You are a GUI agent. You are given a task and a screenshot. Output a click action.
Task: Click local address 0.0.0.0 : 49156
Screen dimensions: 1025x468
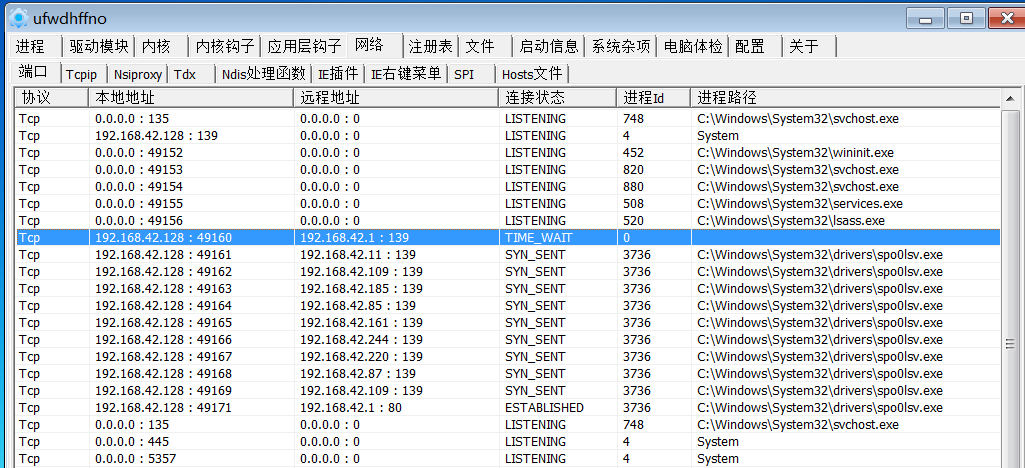coord(139,221)
